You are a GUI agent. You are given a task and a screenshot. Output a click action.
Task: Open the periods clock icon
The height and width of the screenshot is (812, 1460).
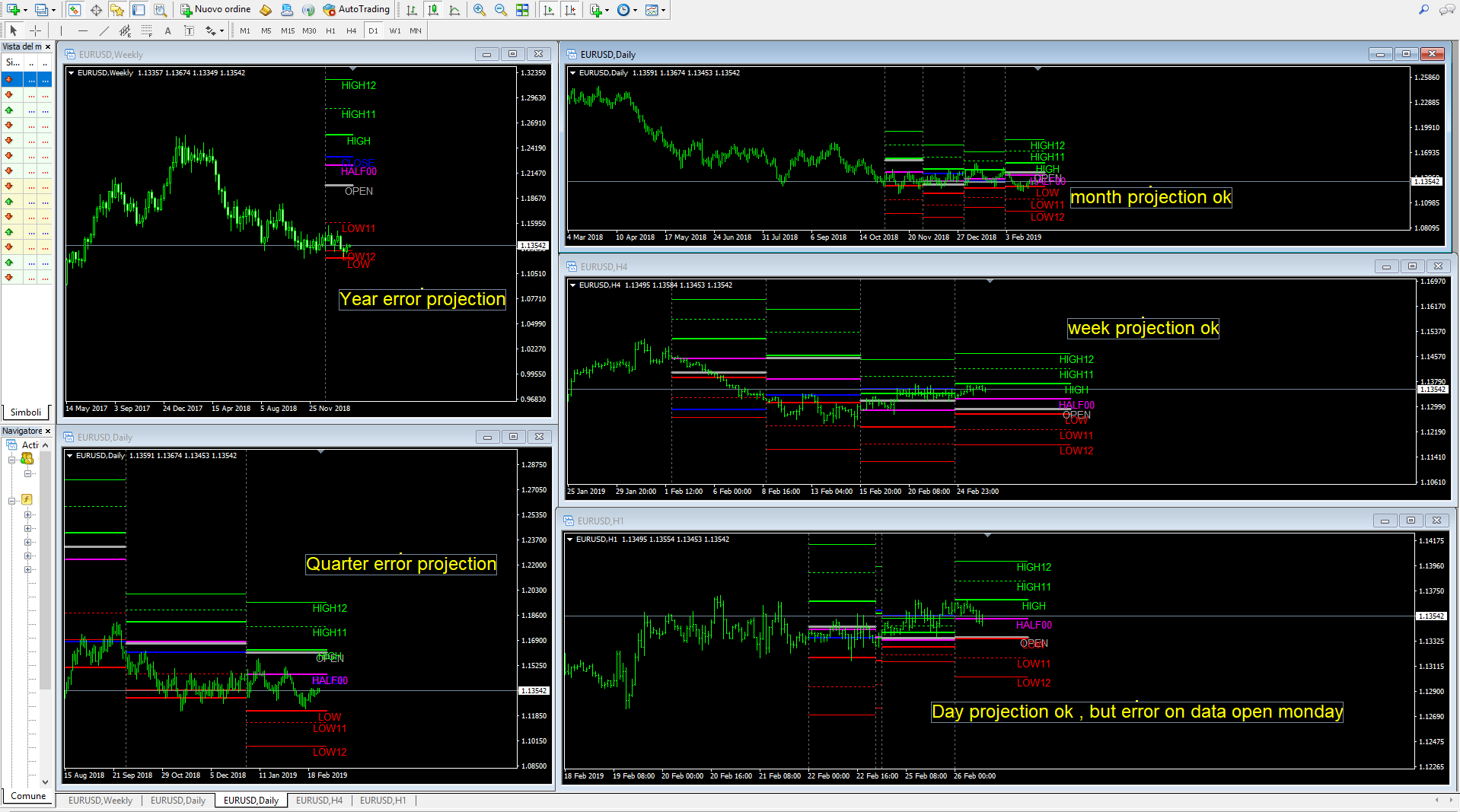(x=623, y=10)
